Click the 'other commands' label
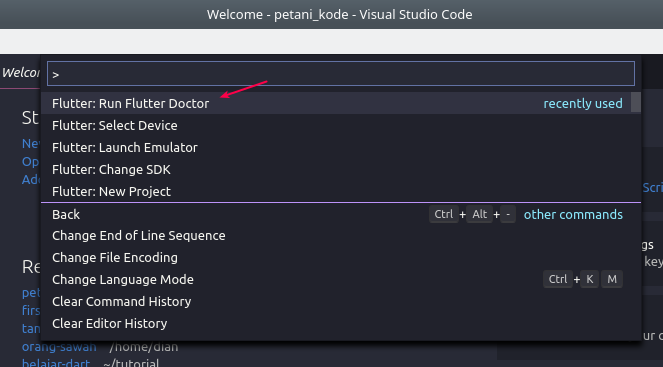 573,214
